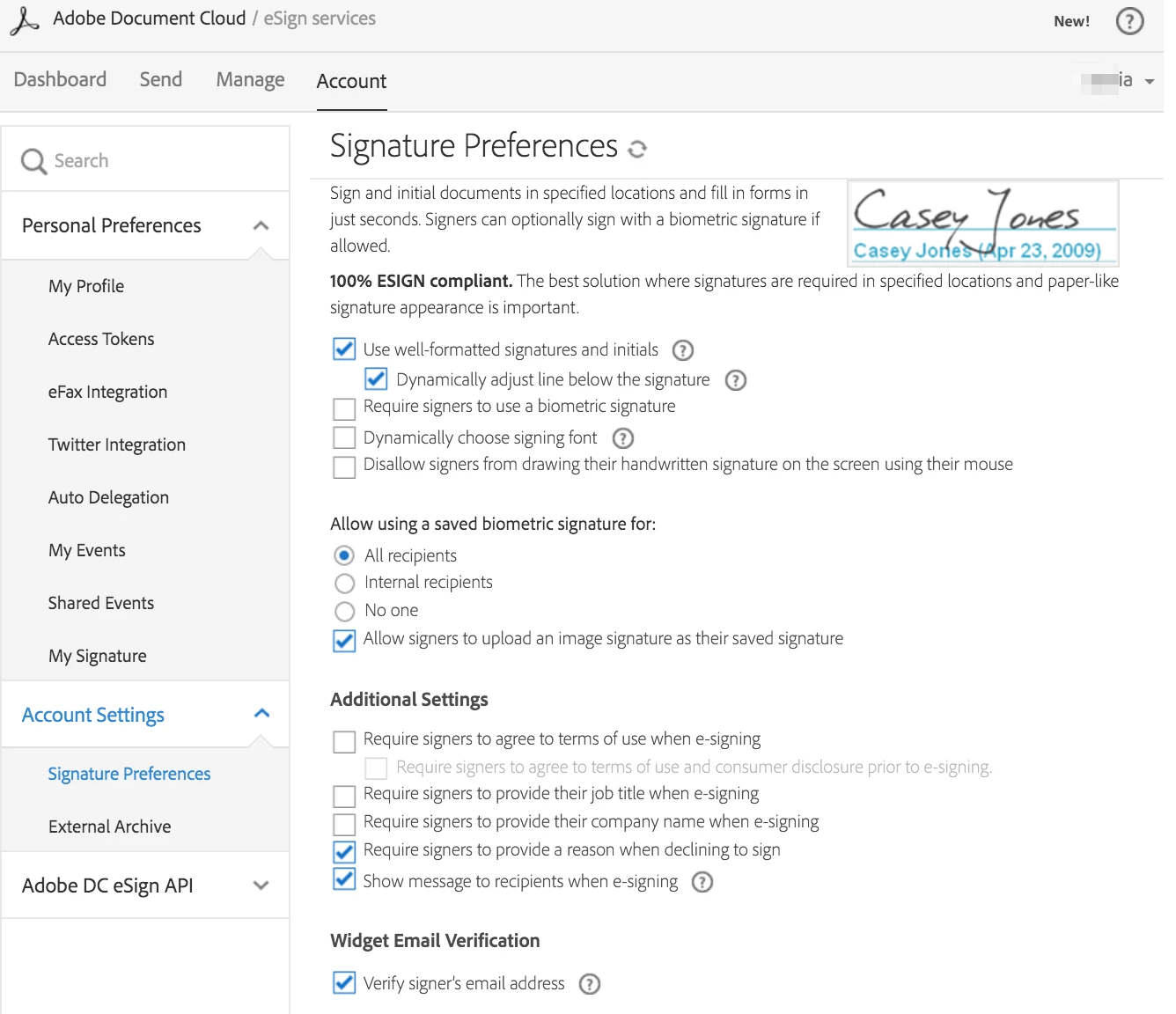
Task: Open help icon for dynamically choose signing font
Action: [623, 438]
